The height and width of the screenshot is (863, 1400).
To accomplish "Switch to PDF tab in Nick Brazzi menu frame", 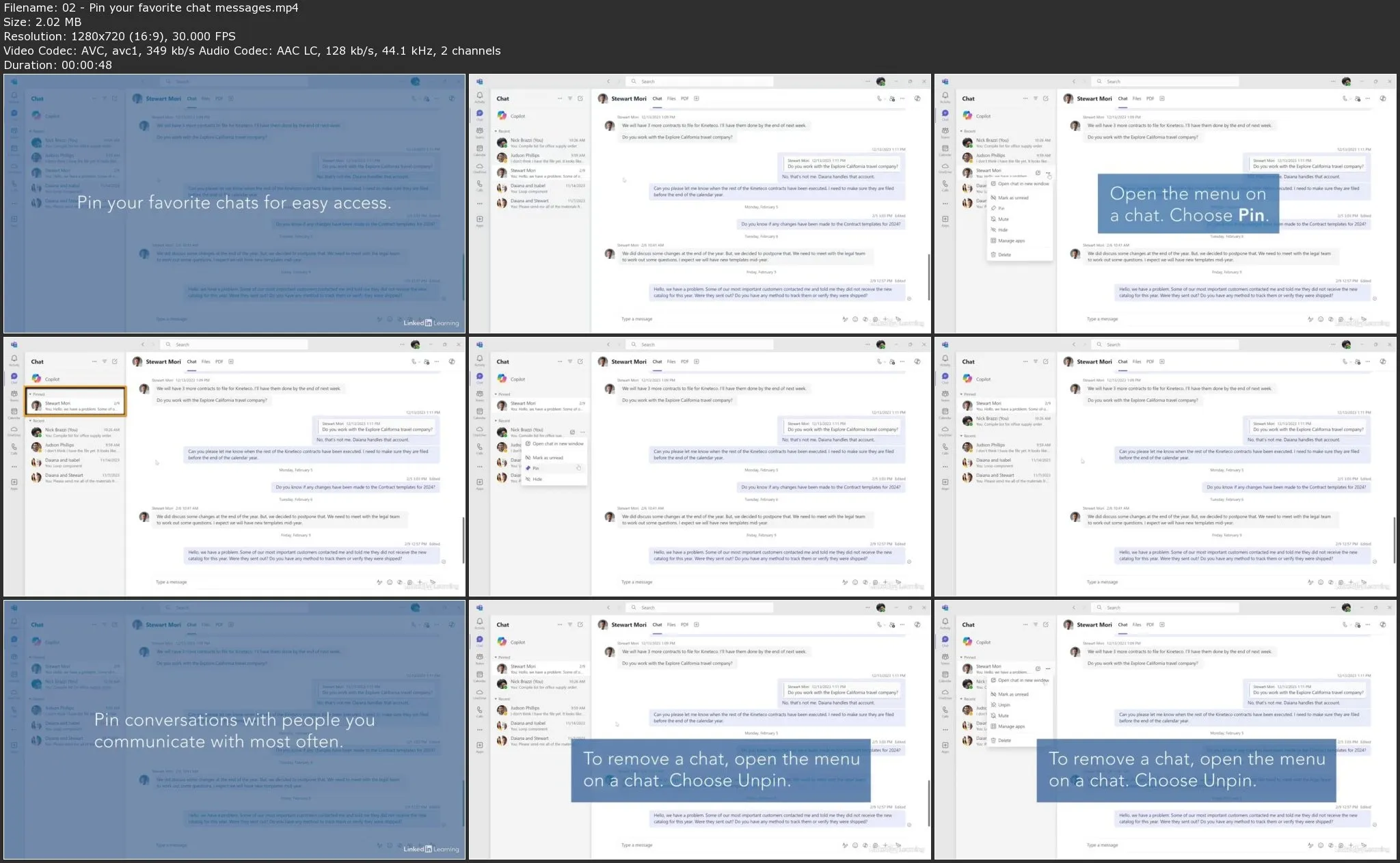I will pos(684,361).
